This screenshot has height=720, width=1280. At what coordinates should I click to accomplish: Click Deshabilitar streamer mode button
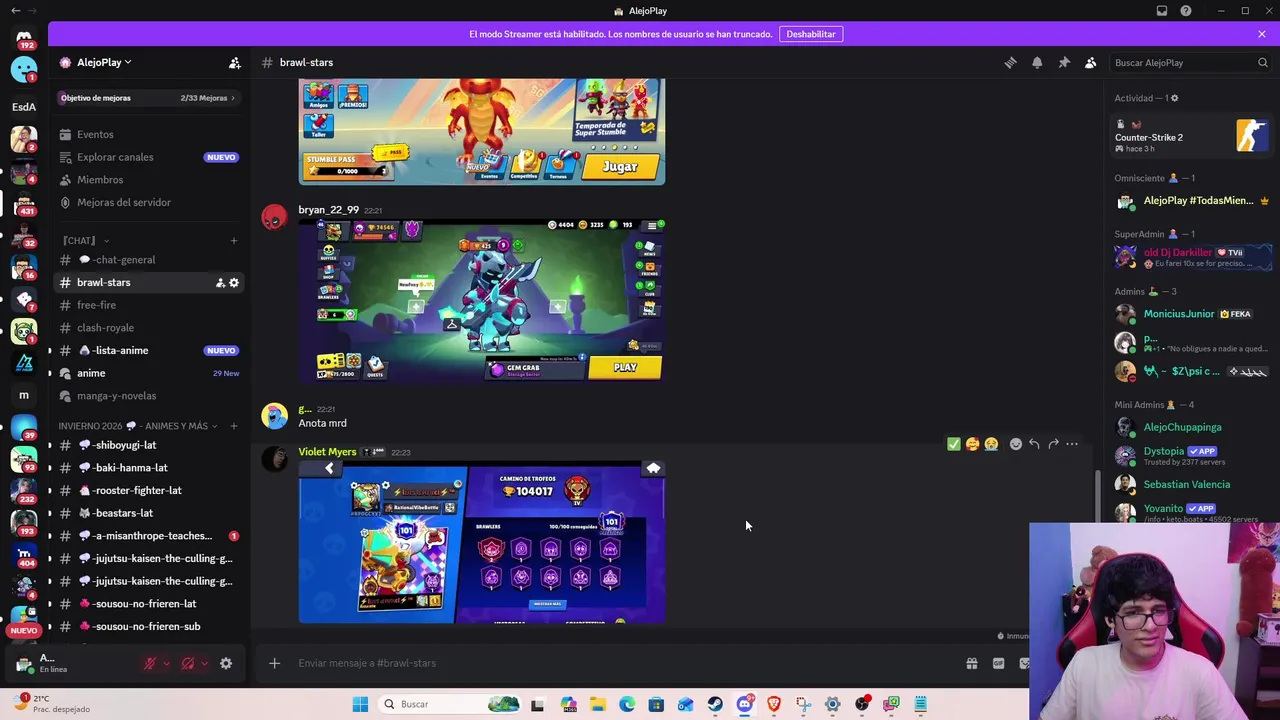[x=811, y=34]
